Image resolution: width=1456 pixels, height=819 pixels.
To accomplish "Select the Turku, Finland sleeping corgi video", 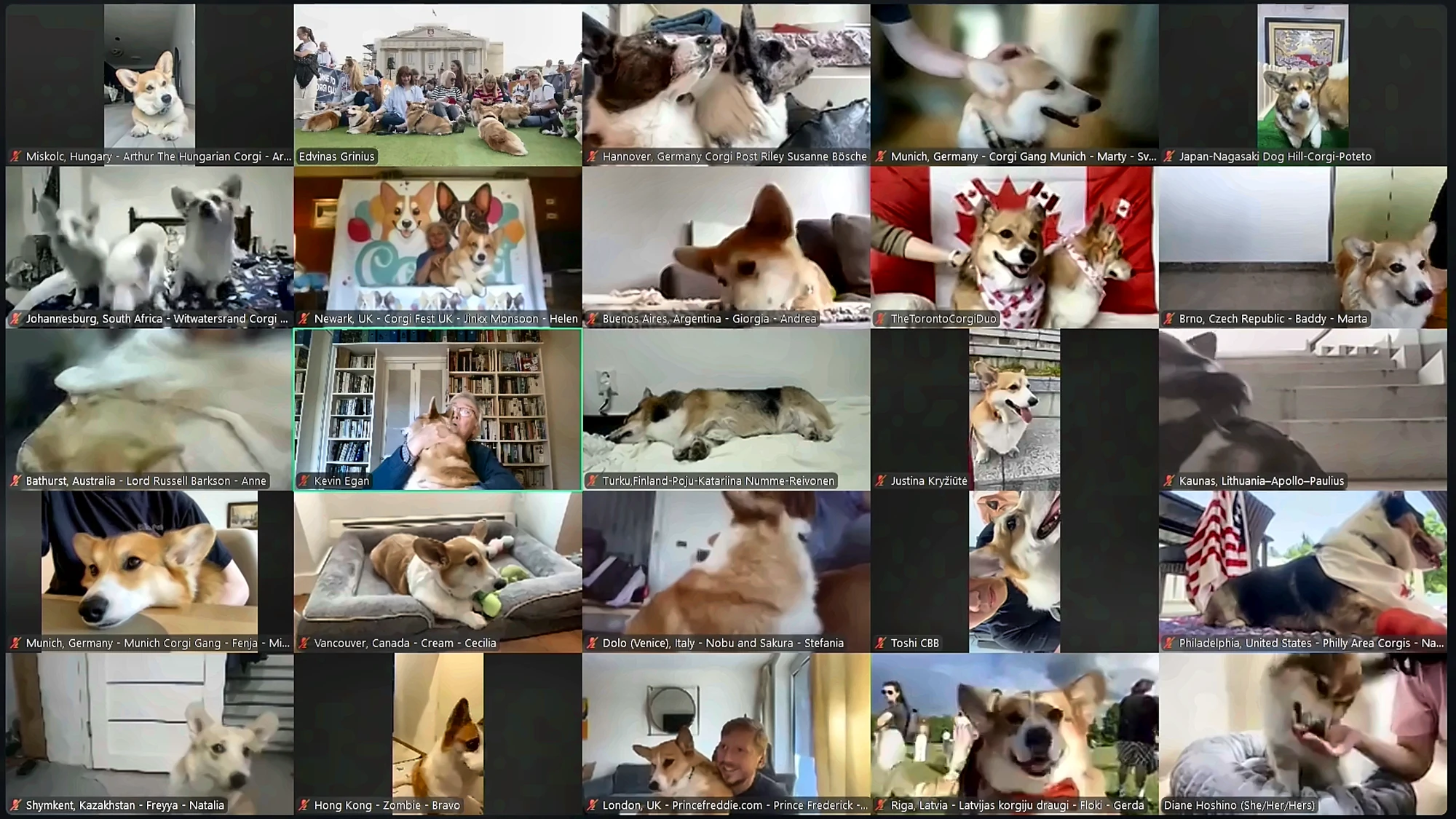I will pyautogui.click(x=726, y=409).
